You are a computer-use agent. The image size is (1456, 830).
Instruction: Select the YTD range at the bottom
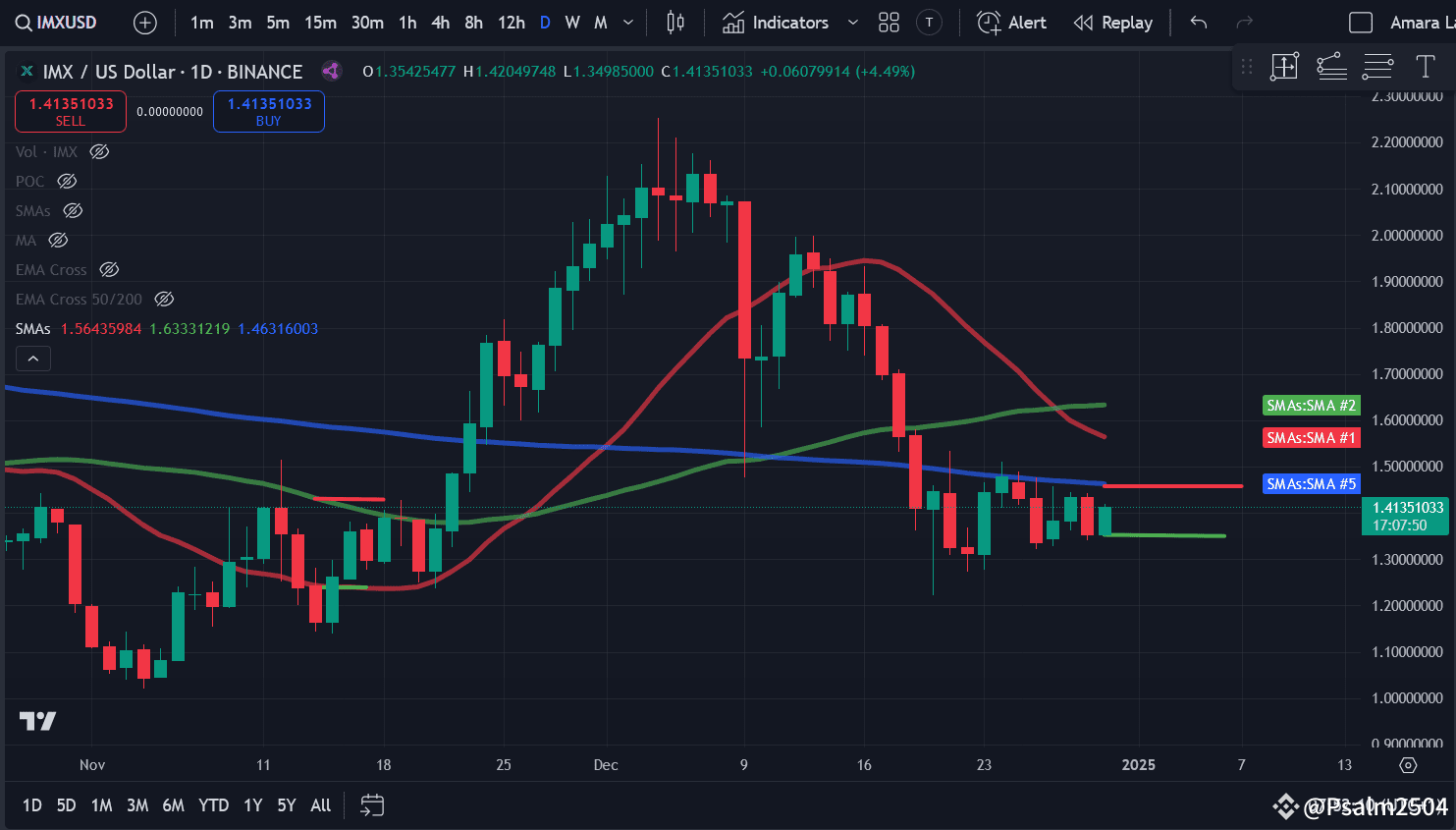(213, 804)
